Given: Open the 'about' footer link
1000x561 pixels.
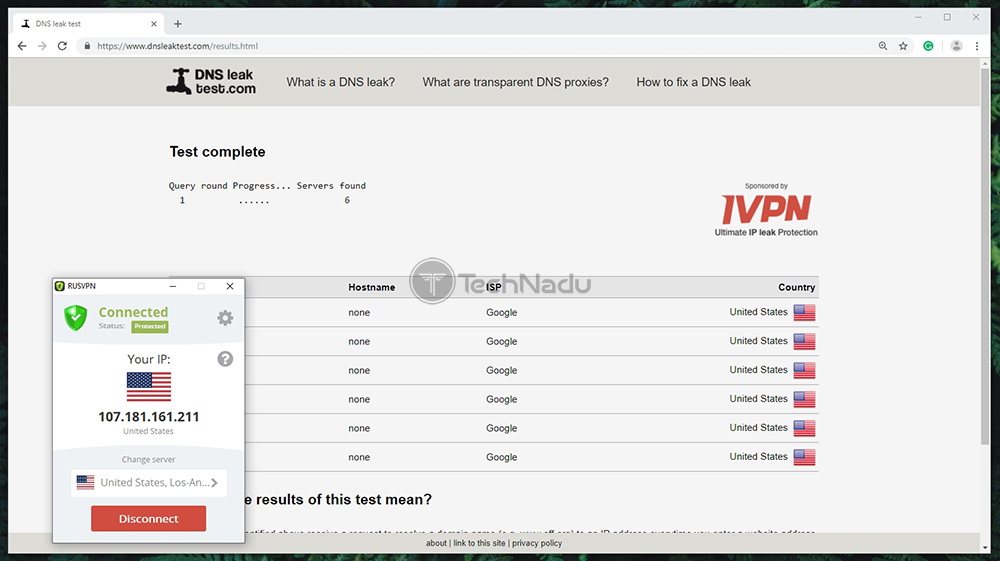Looking at the screenshot, I should (436, 543).
